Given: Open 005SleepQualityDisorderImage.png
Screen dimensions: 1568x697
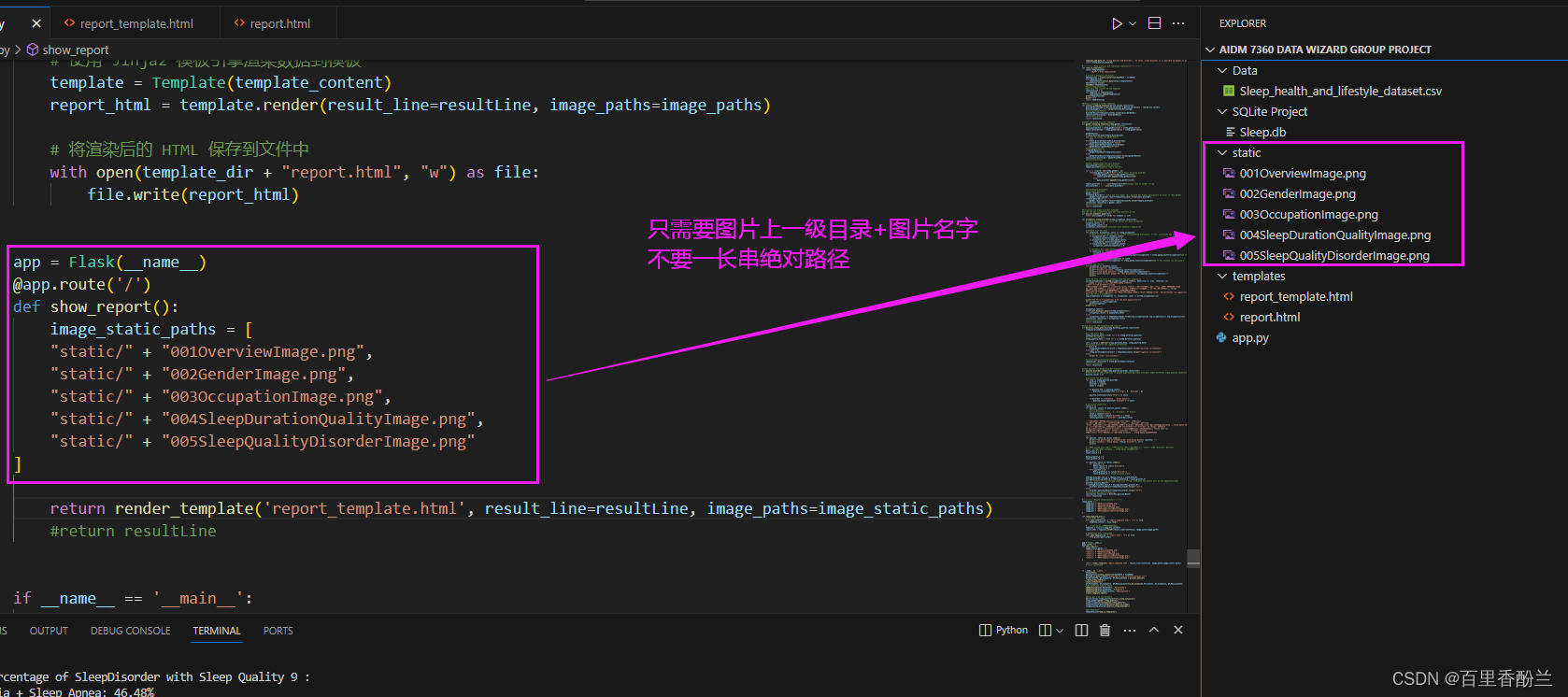Looking at the screenshot, I should pos(1334,255).
